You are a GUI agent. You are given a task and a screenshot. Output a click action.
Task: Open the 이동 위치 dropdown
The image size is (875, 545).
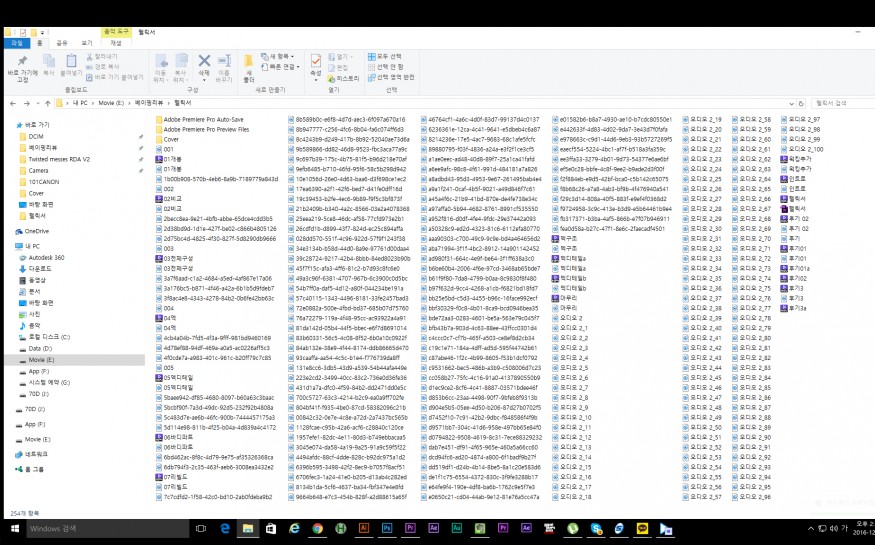161,66
